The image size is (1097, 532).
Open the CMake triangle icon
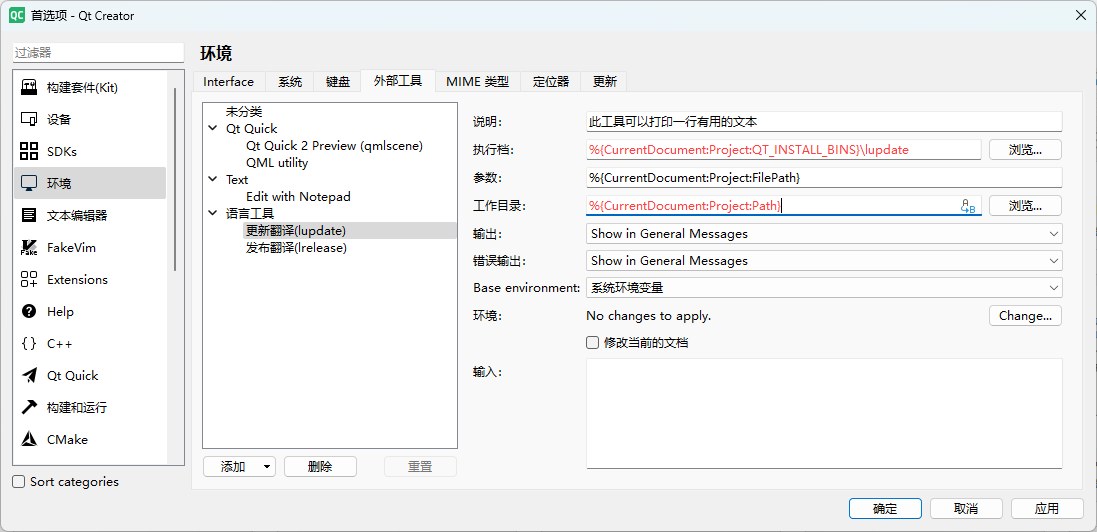29,440
